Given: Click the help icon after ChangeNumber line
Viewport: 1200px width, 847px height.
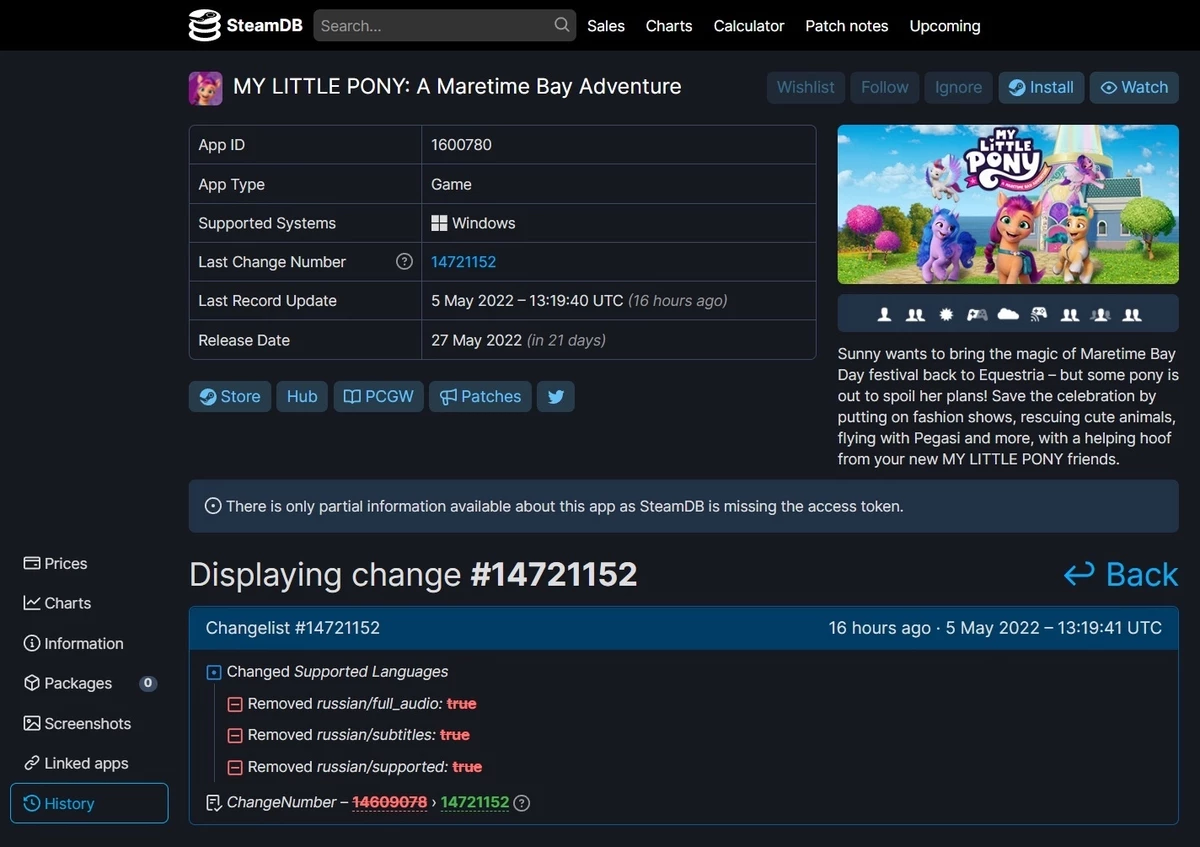Looking at the screenshot, I should tap(521, 802).
